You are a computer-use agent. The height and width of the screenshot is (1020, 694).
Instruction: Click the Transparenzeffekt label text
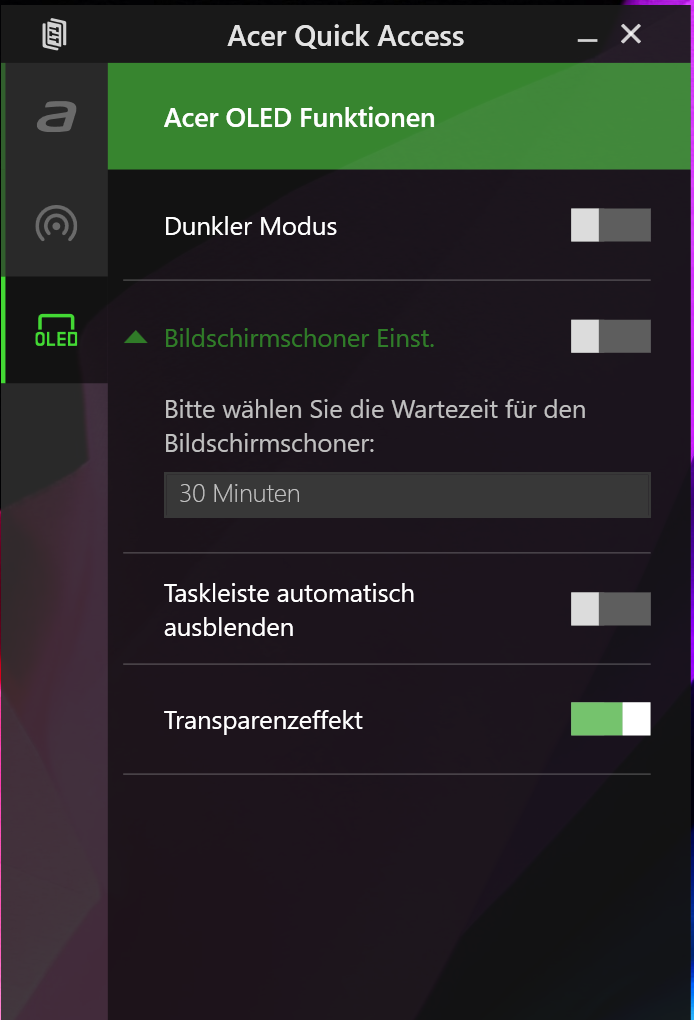click(x=263, y=720)
